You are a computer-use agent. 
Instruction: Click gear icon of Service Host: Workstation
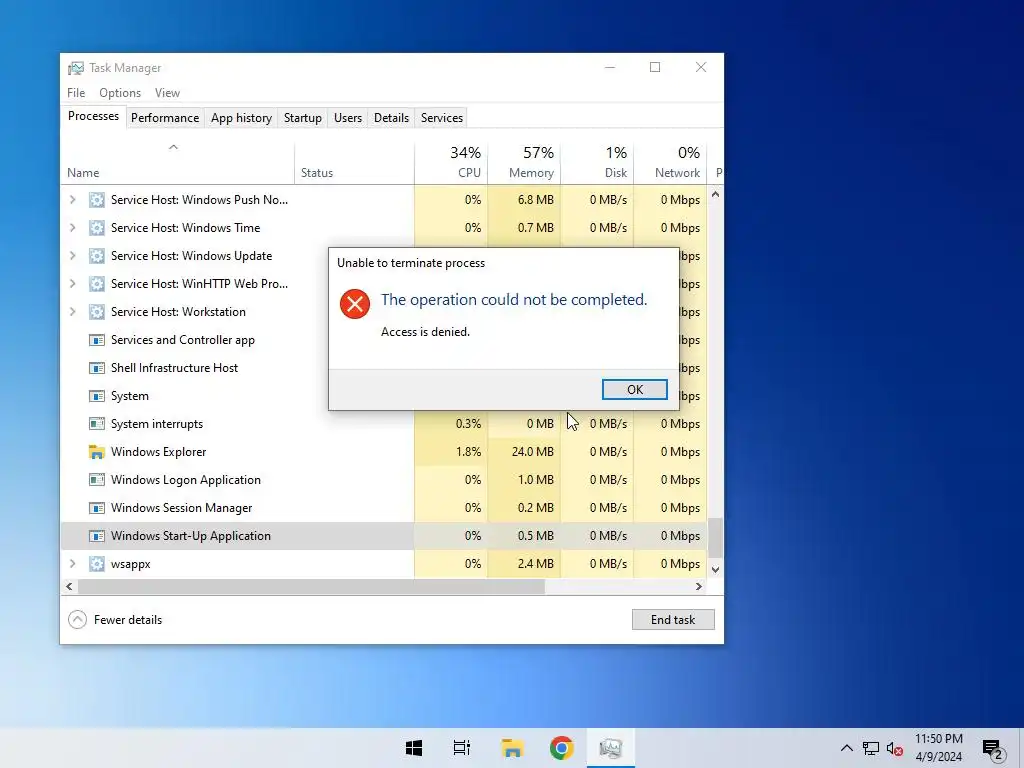[97, 312]
